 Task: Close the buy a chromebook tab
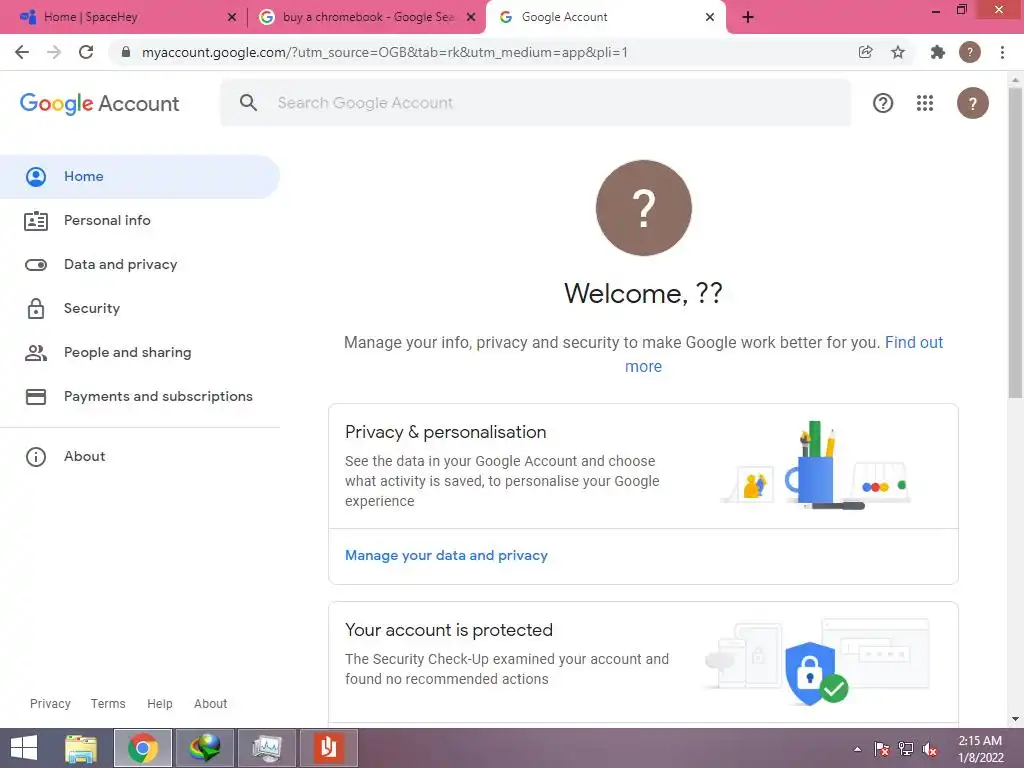point(471,17)
